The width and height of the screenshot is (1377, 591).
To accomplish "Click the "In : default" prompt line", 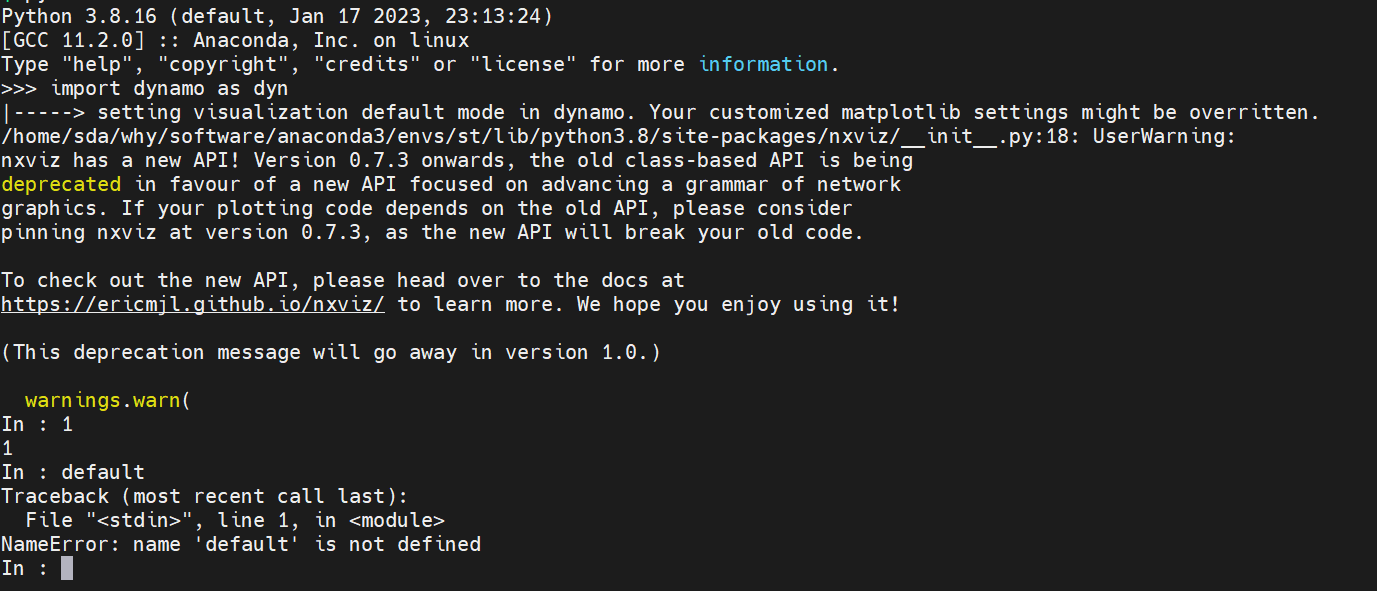I will pyautogui.click(x=73, y=472).
